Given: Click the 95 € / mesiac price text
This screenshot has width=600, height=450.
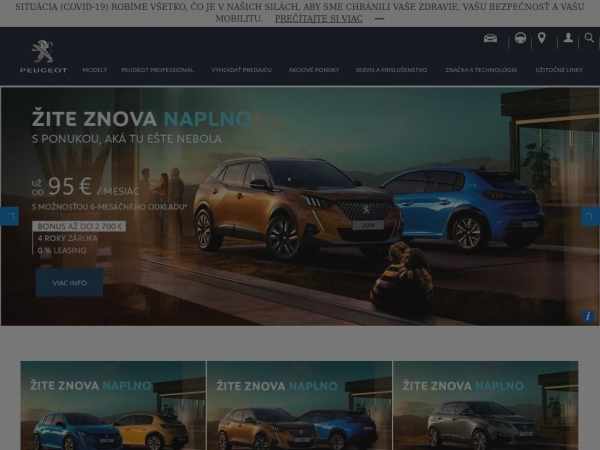Looking at the screenshot, I should 86,187.
